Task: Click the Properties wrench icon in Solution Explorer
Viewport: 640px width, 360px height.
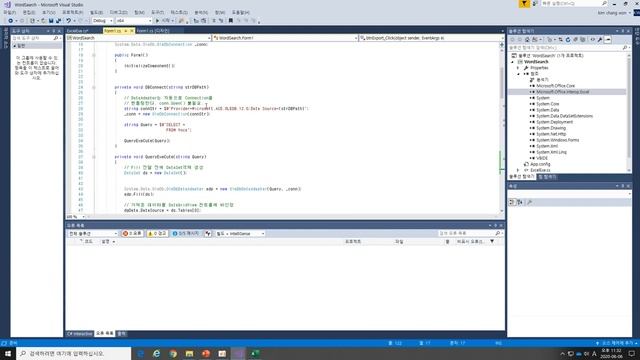Action: click(600, 40)
